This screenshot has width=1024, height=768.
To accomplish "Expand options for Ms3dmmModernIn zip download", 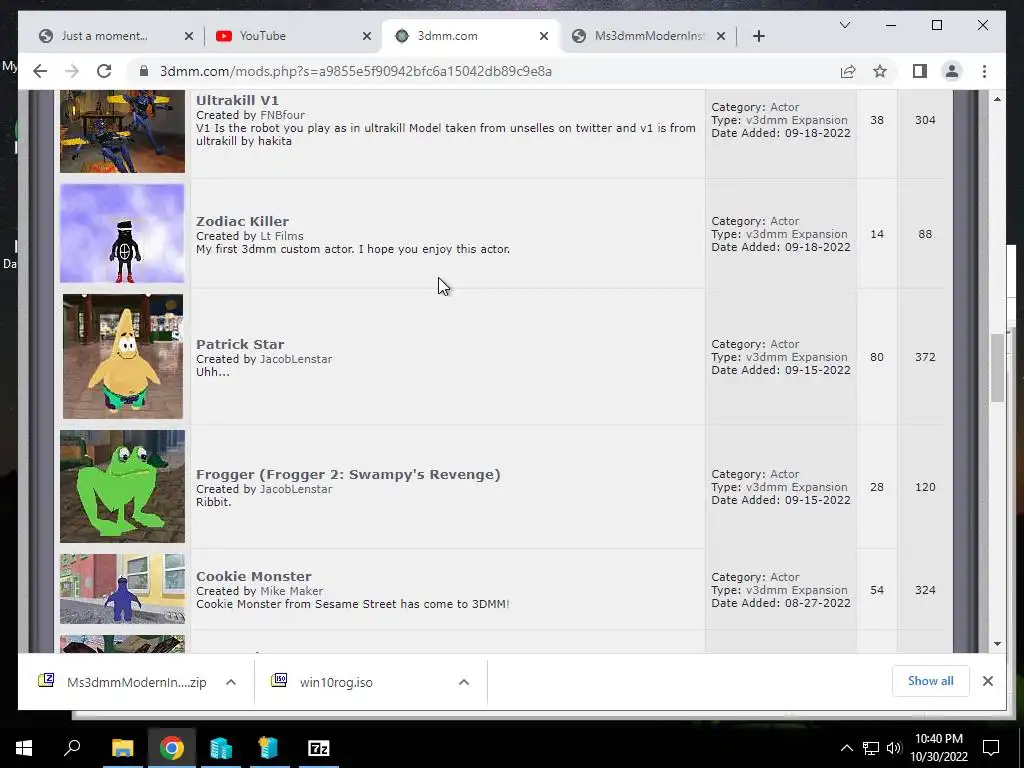I will (x=231, y=682).
